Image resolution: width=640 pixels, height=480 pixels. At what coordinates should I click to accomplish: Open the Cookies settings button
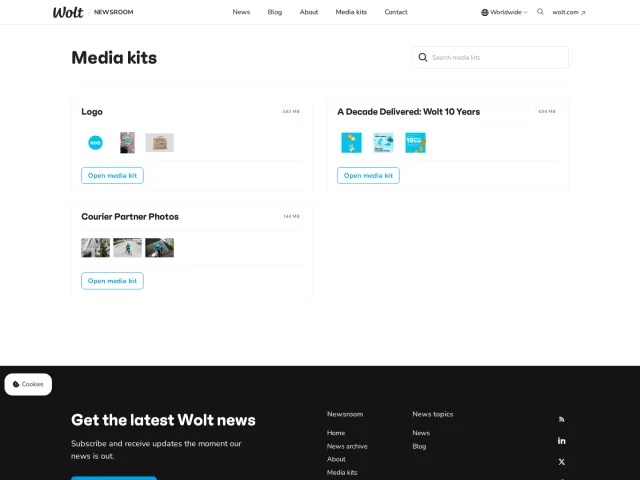[28, 384]
